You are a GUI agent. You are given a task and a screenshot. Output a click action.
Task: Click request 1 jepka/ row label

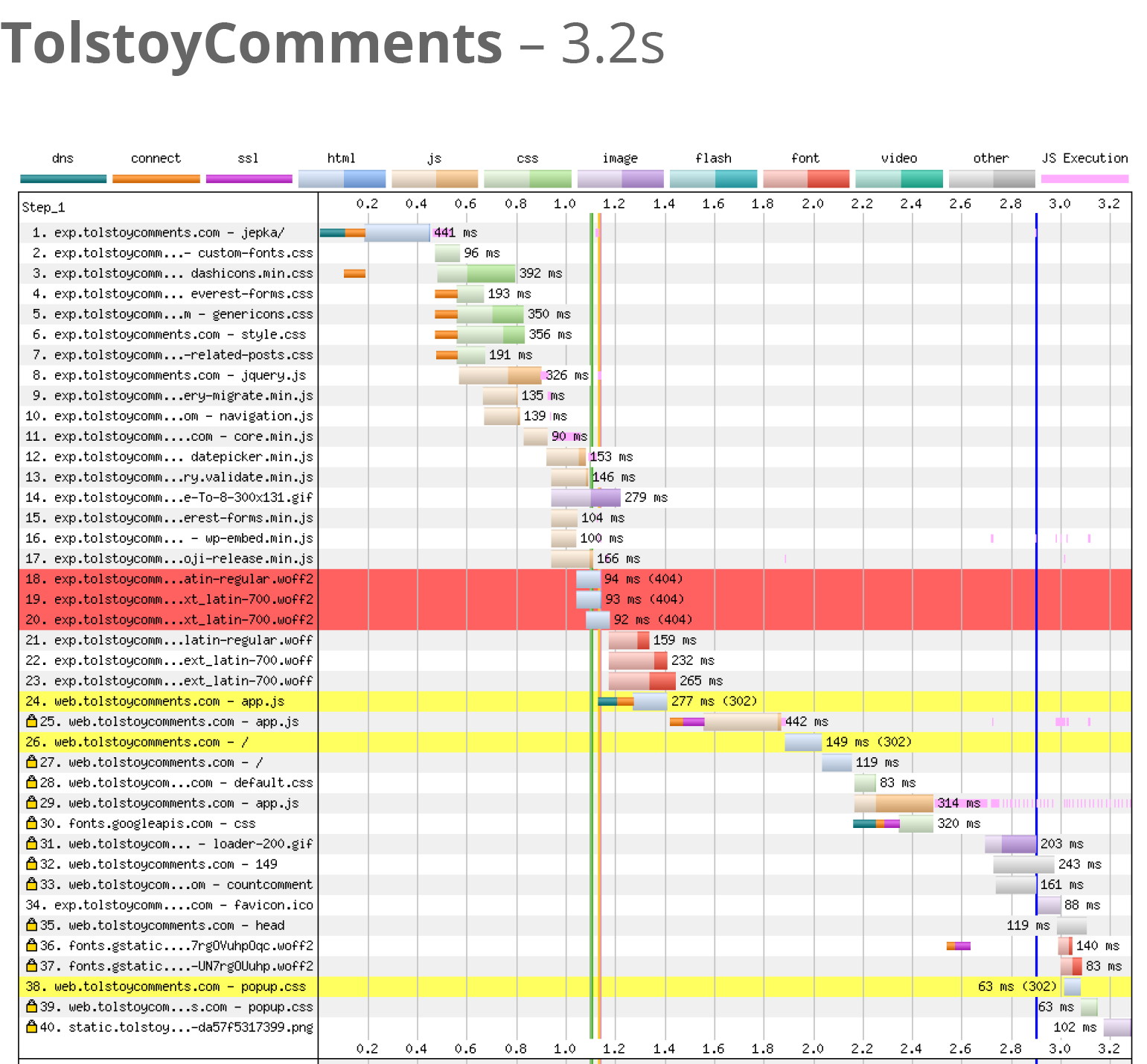158,232
